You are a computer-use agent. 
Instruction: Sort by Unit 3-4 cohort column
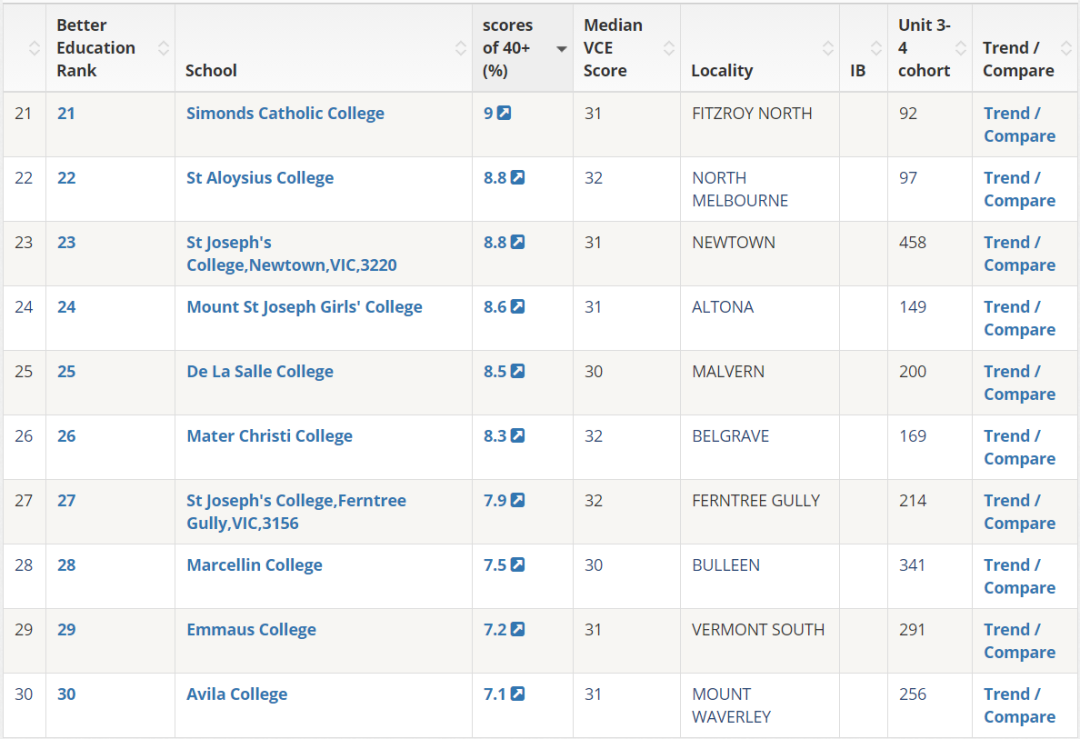[961, 48]
